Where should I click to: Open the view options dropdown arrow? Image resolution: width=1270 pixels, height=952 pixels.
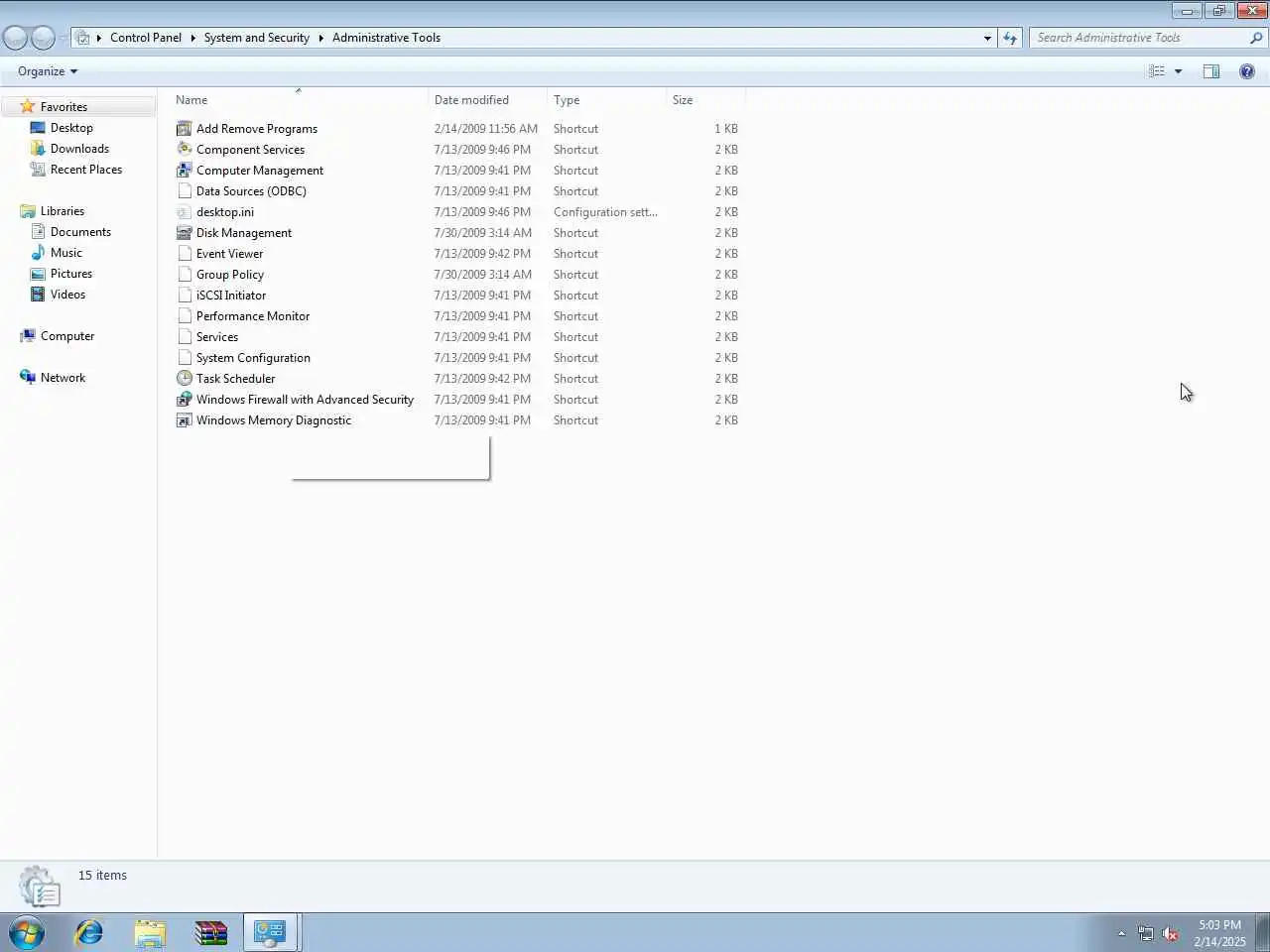1178,71
